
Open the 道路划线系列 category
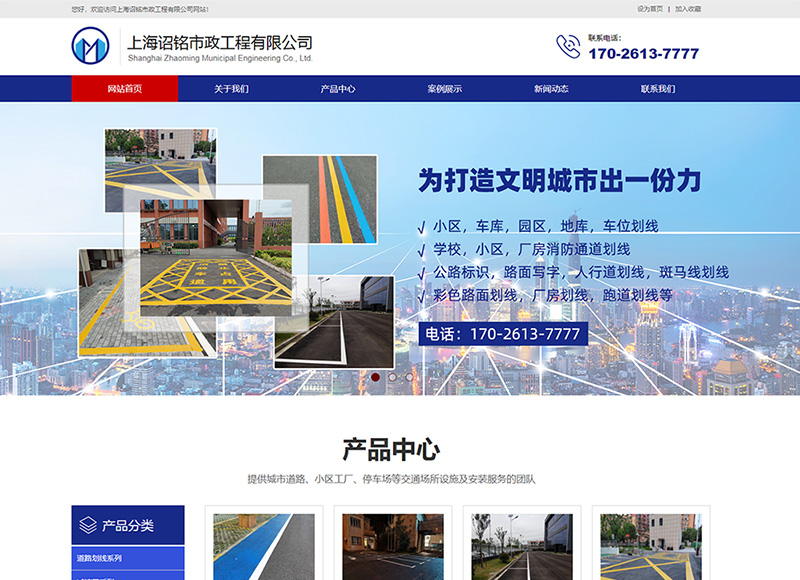(128, 558)
